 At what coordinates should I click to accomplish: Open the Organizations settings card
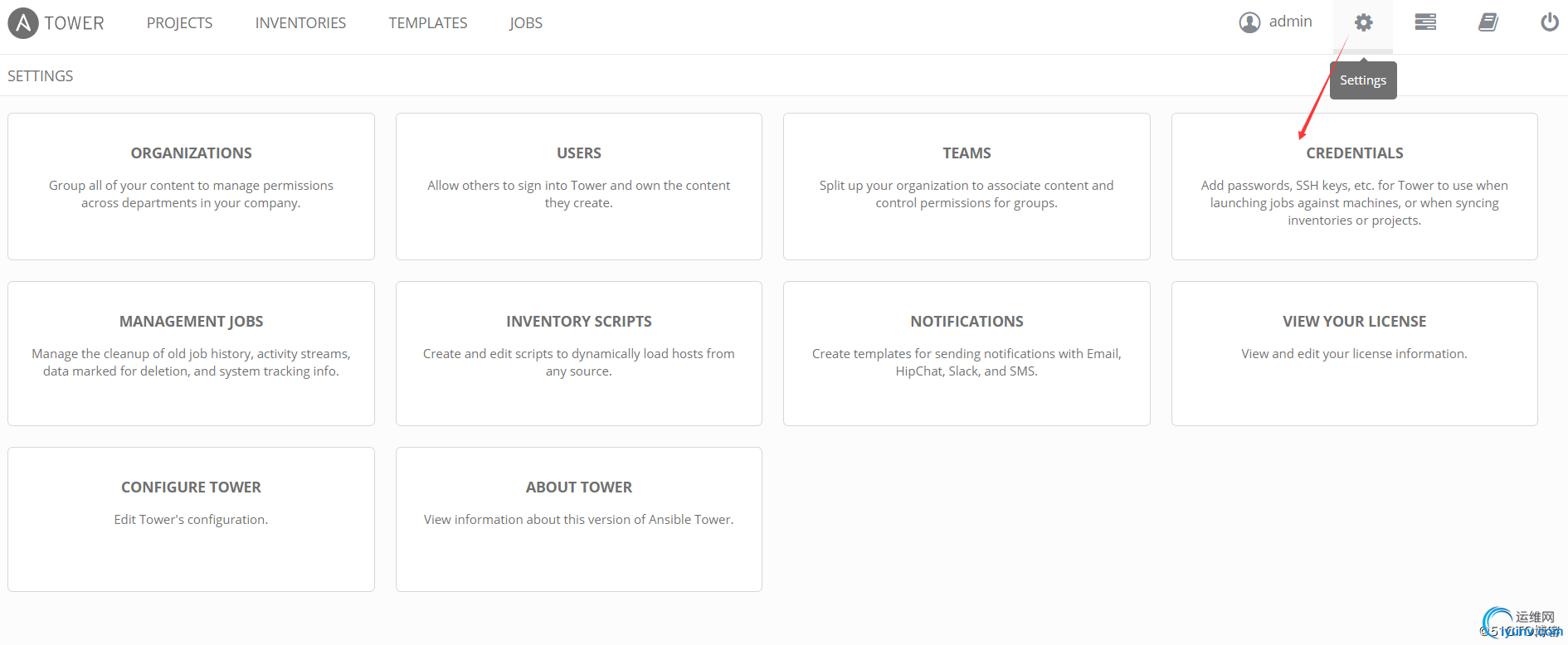click(x=191, y=187)
